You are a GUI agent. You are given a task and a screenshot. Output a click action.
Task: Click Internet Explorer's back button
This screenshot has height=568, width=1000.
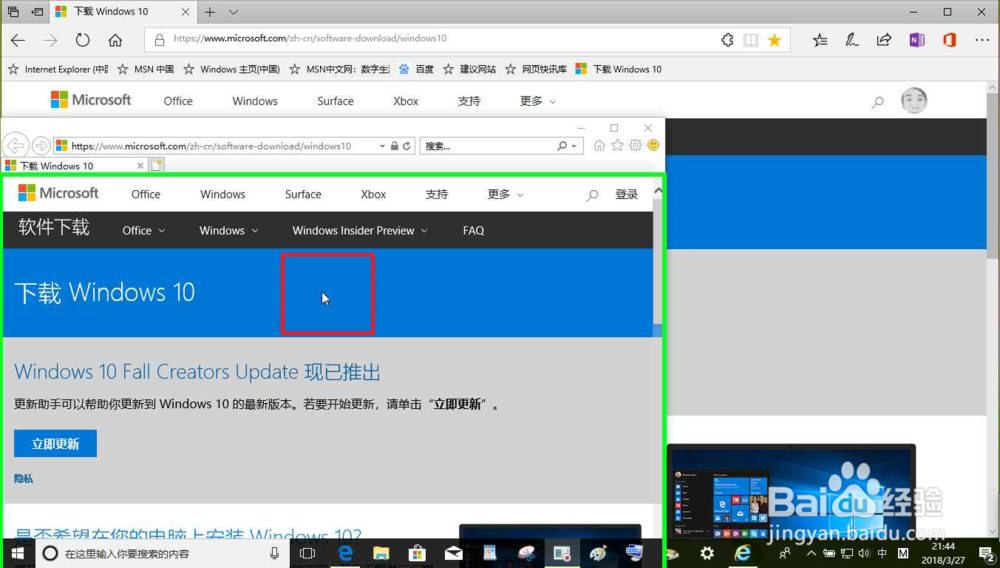click(15, 145)
